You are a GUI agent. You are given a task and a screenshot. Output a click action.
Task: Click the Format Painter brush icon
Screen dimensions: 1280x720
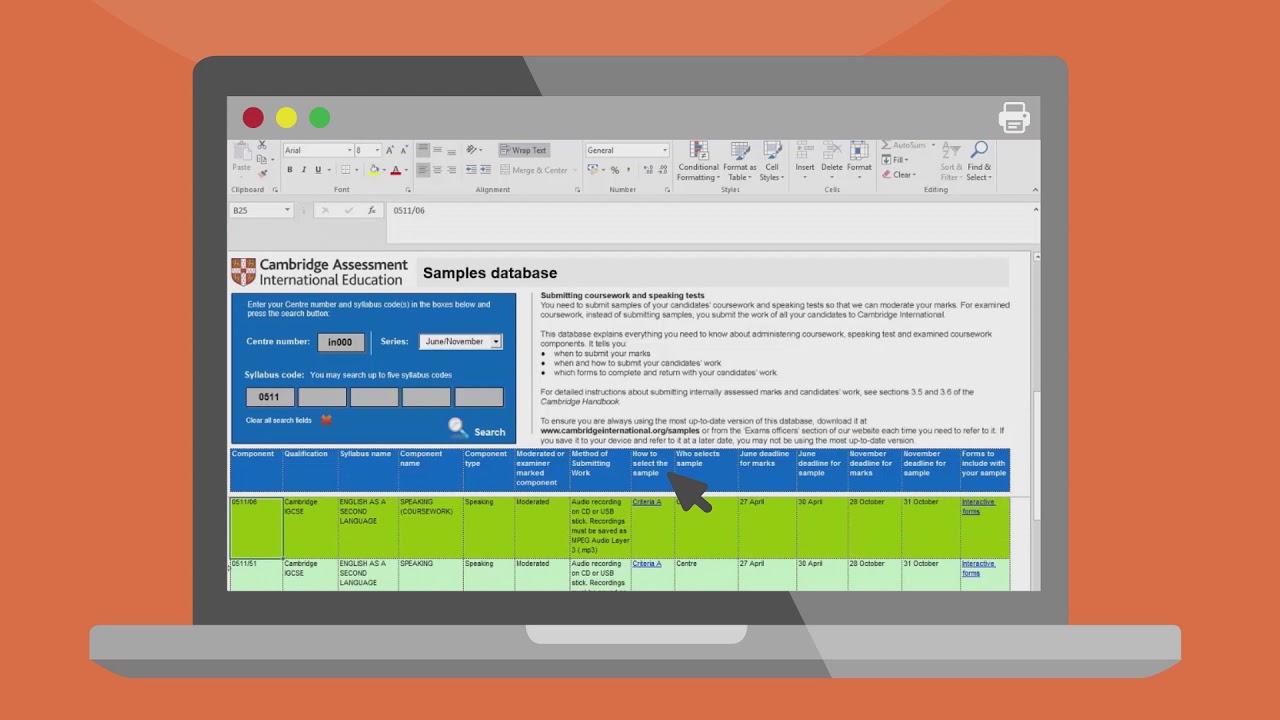[262, 173]
